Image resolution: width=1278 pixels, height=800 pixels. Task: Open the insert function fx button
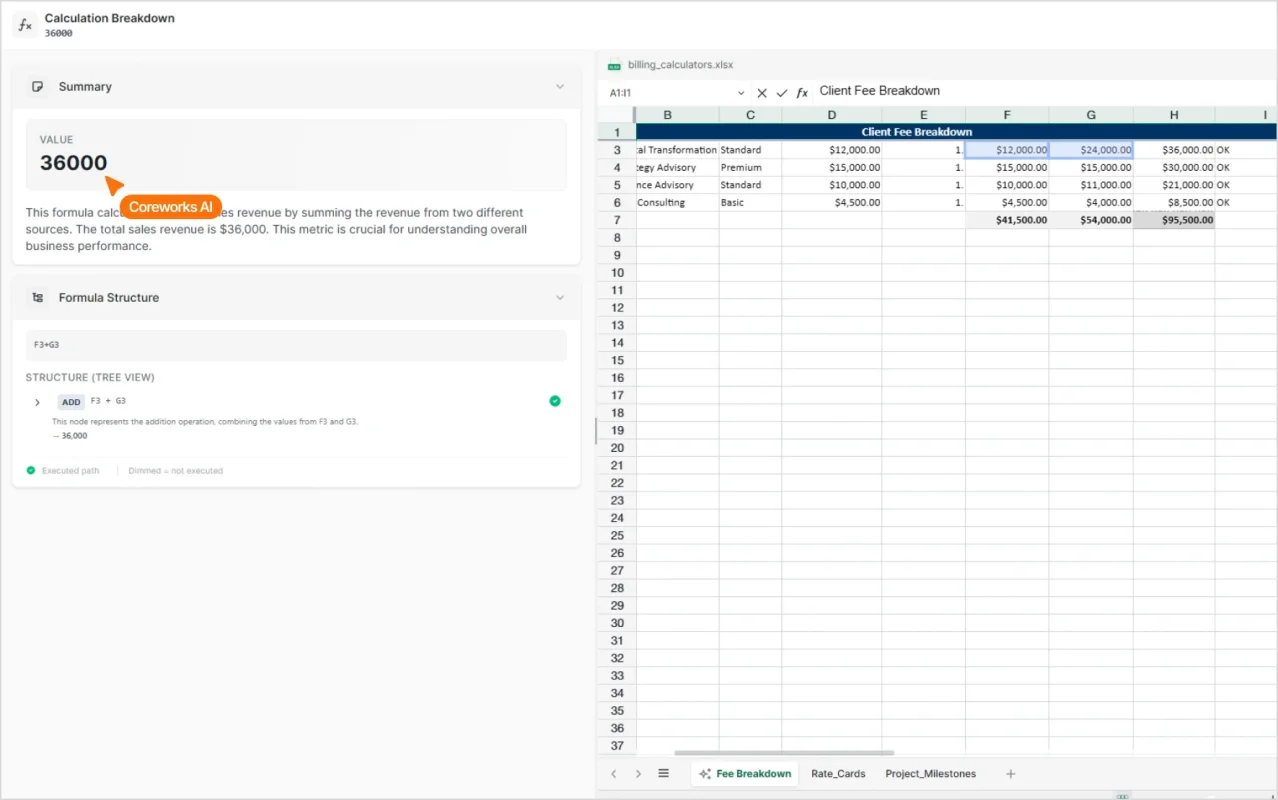point(802,92)
